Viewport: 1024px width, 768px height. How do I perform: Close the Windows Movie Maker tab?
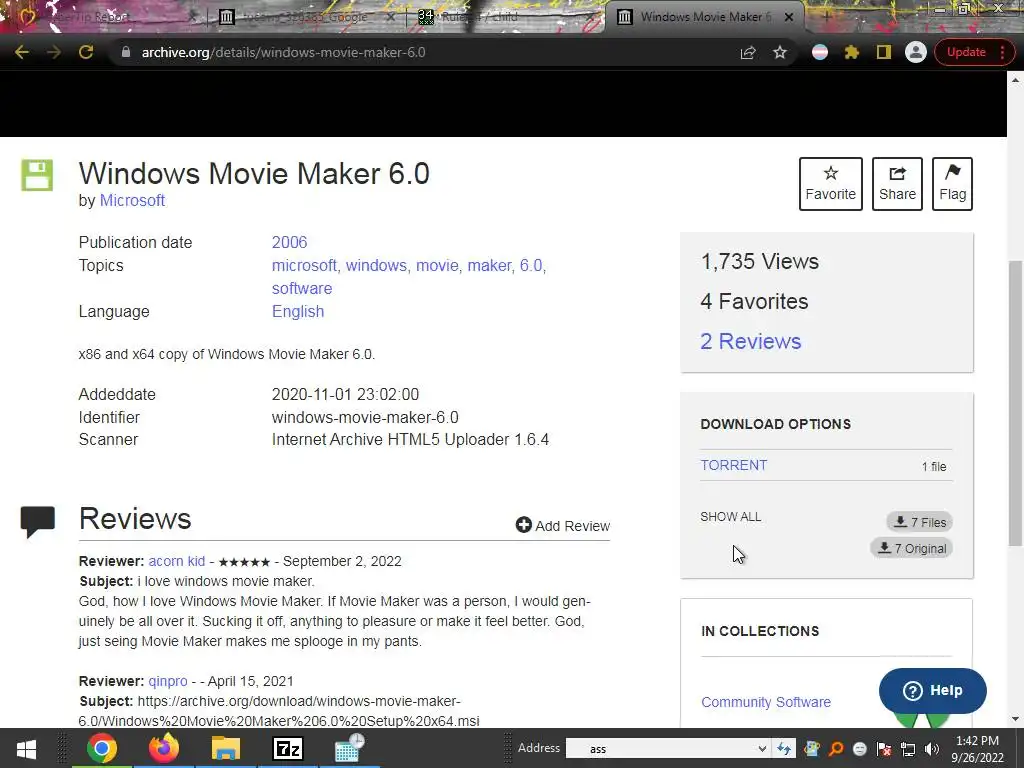pyautogui.click(x=789, y=18)
